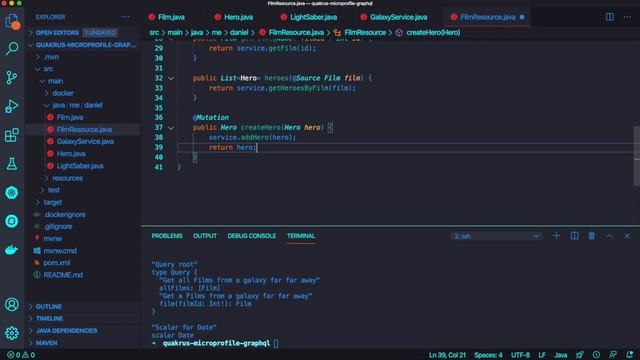Switch to Film.java tab

click(x=167, y=17)
